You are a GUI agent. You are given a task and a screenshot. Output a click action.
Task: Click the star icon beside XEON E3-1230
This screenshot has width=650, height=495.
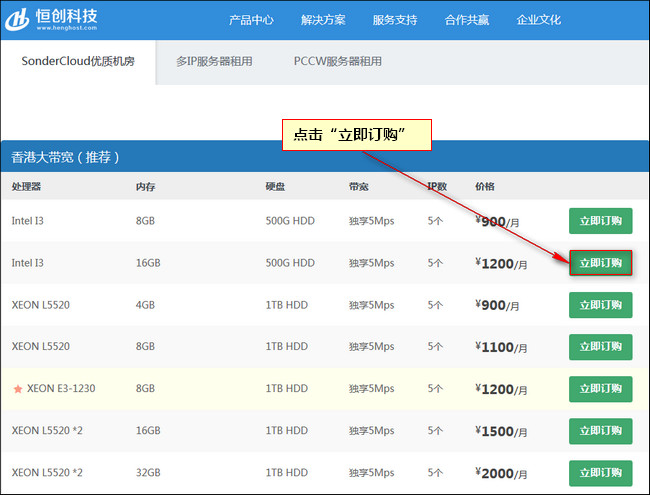tap(18, 389)
